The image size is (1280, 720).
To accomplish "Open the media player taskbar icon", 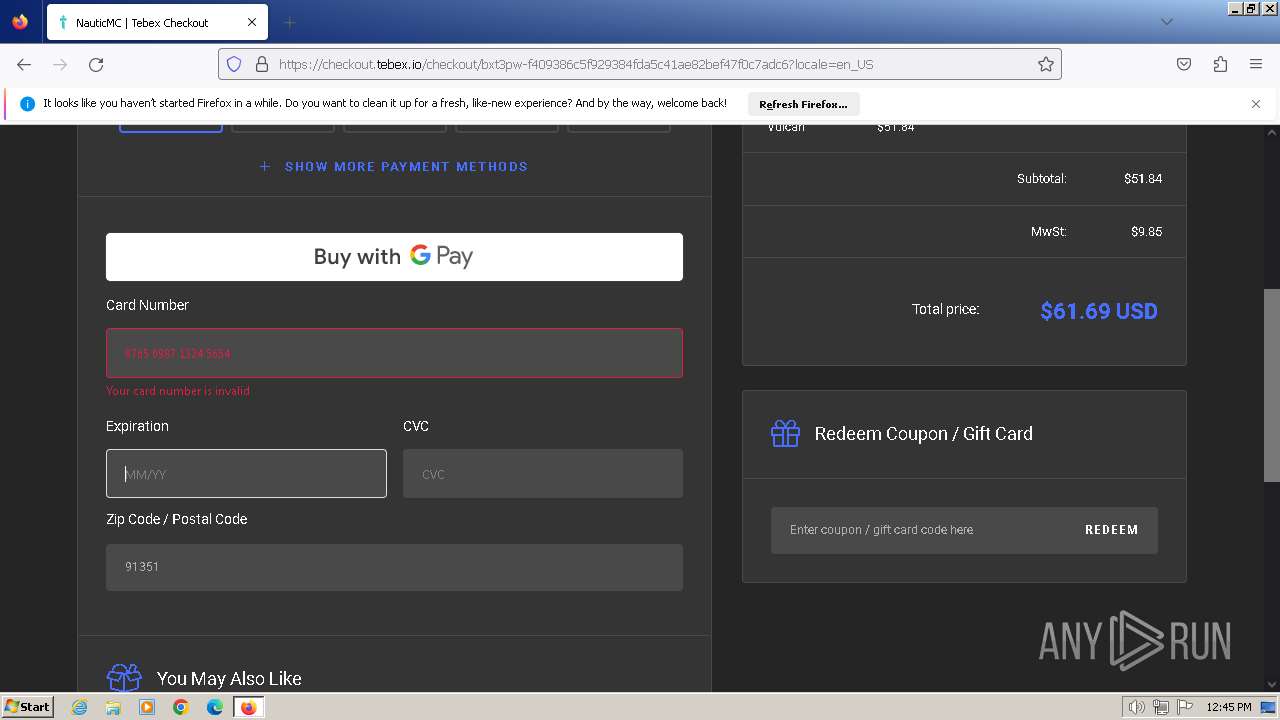I will (x=147, y=707).
